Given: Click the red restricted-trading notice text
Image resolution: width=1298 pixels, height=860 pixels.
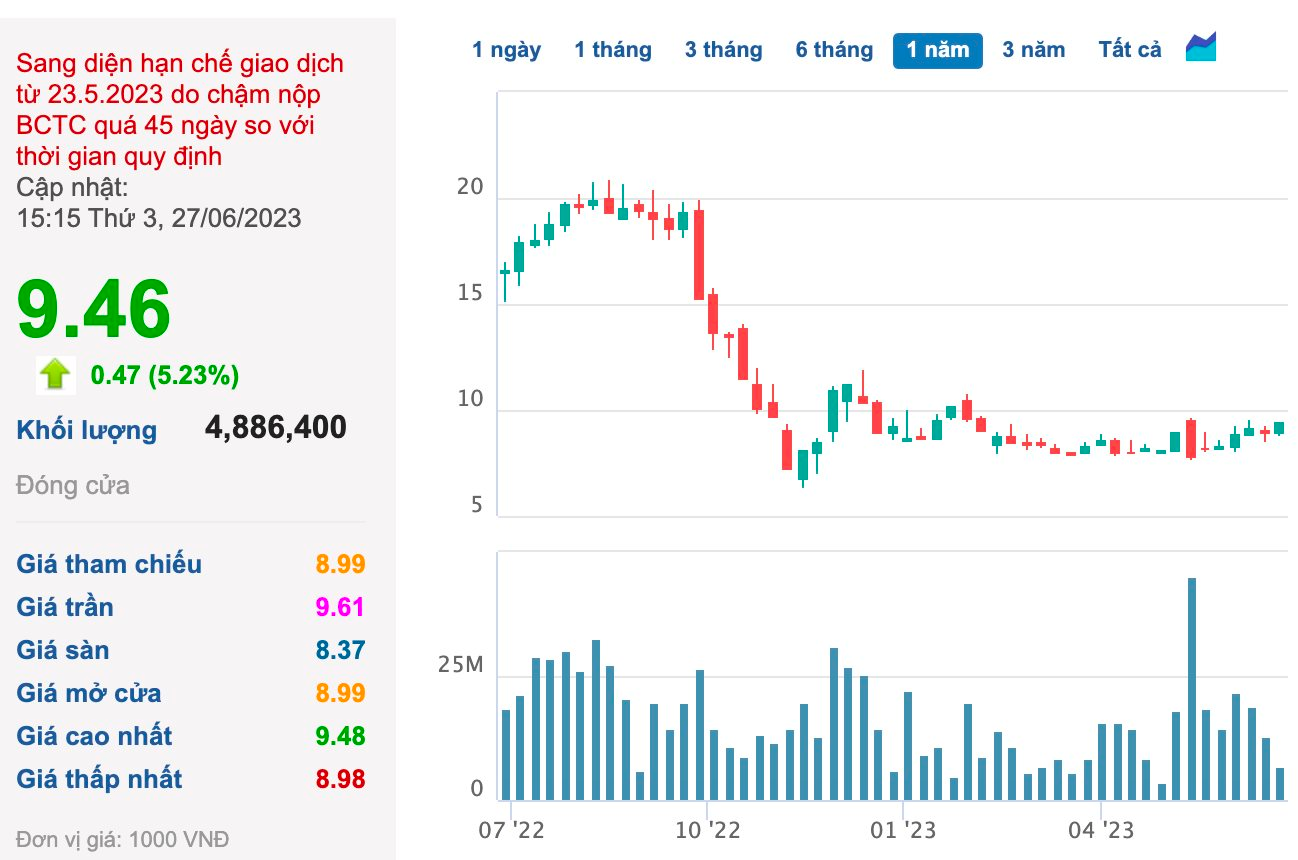Looking at the screenshot, I should [180, 110].
